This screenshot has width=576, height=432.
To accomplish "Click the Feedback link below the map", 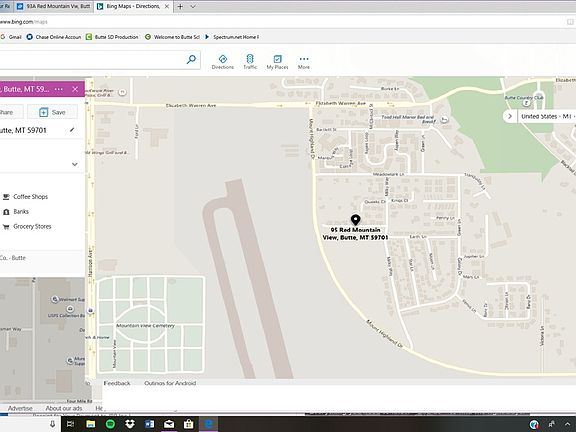I will tap(117, 383).
